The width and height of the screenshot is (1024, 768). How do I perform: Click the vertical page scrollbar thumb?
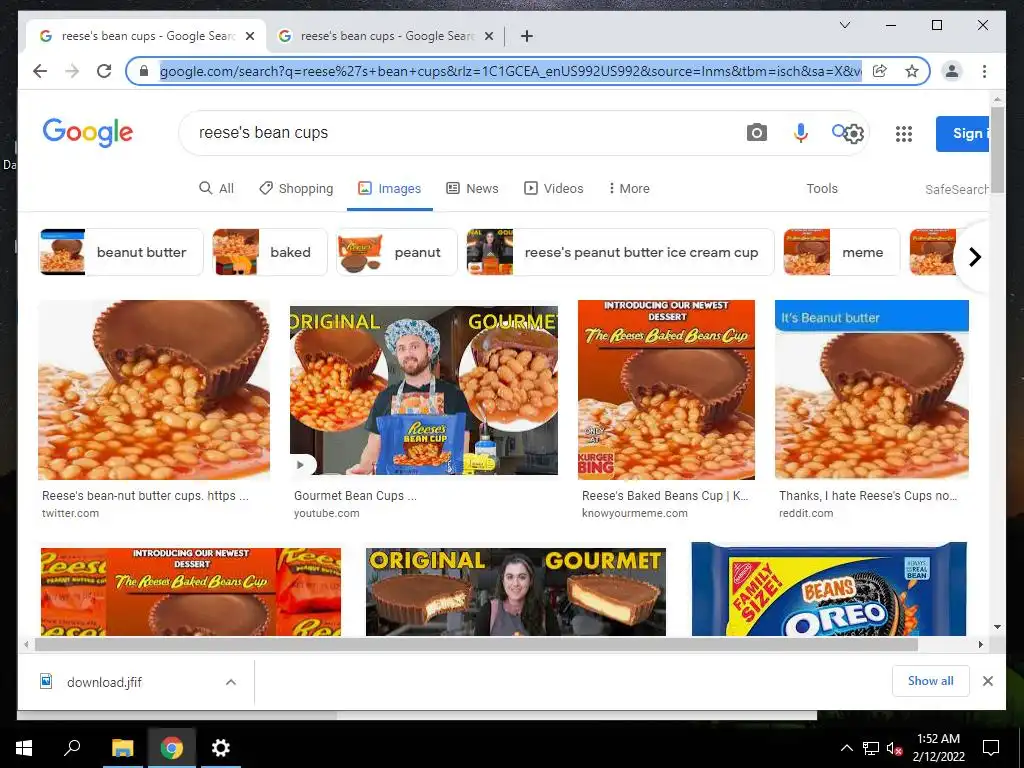coord(997,149)
